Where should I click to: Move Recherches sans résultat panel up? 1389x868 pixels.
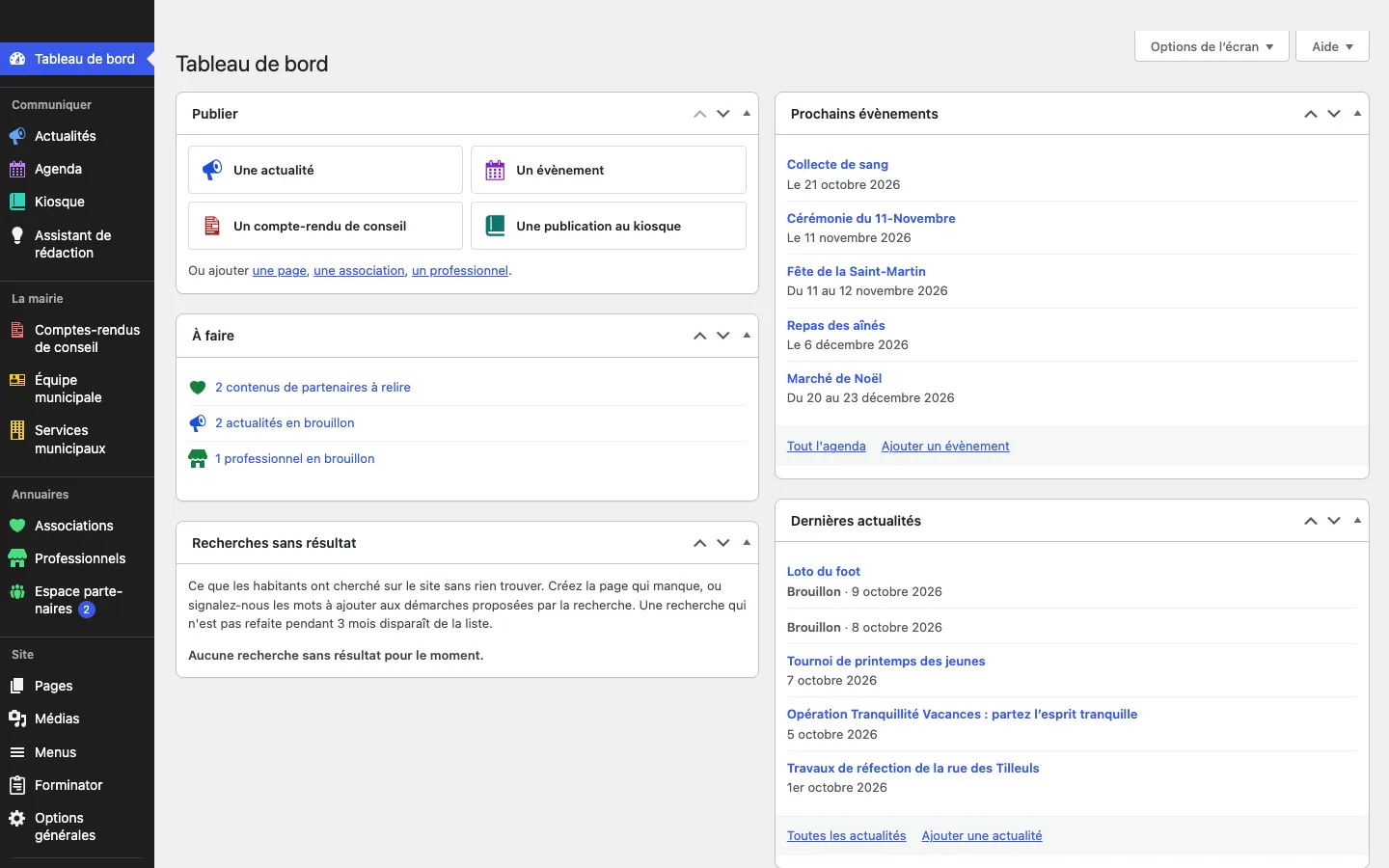[x=700, y=543]
